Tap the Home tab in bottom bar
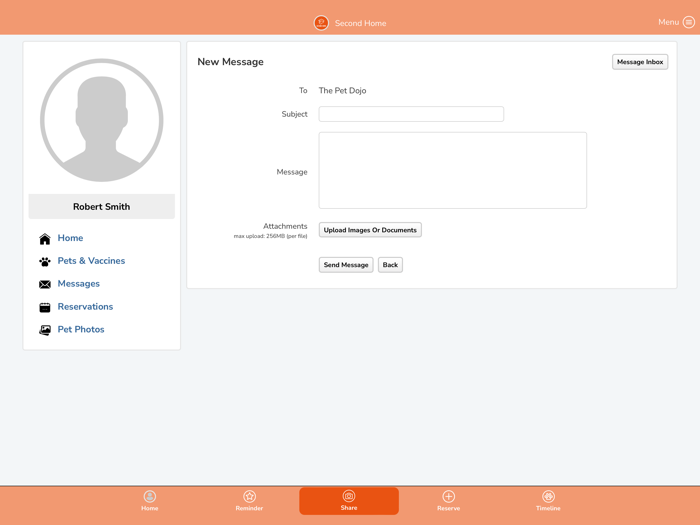The width and height of the screenshot is (700, 525). pos(150,501)
